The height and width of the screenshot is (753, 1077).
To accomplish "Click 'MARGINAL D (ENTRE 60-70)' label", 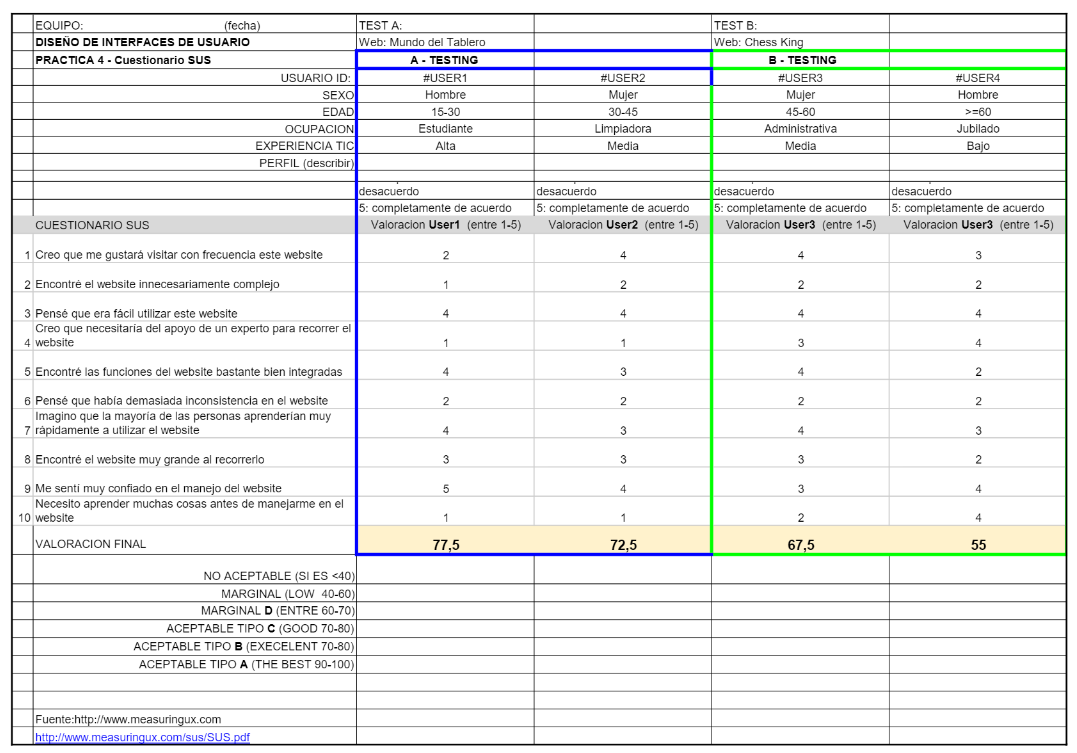I will [277, 610].
